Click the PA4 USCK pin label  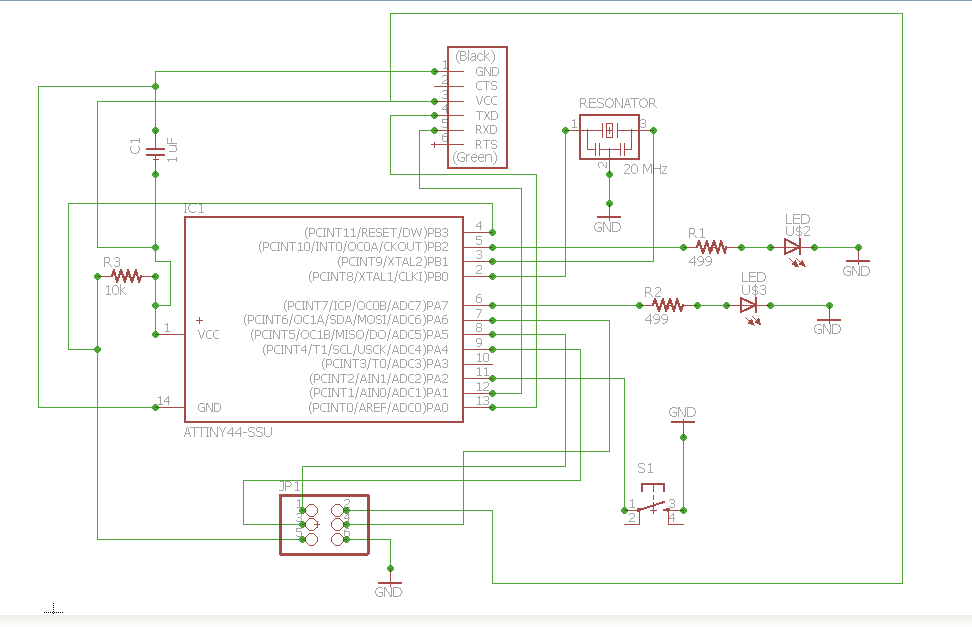(x=355, y=350)
